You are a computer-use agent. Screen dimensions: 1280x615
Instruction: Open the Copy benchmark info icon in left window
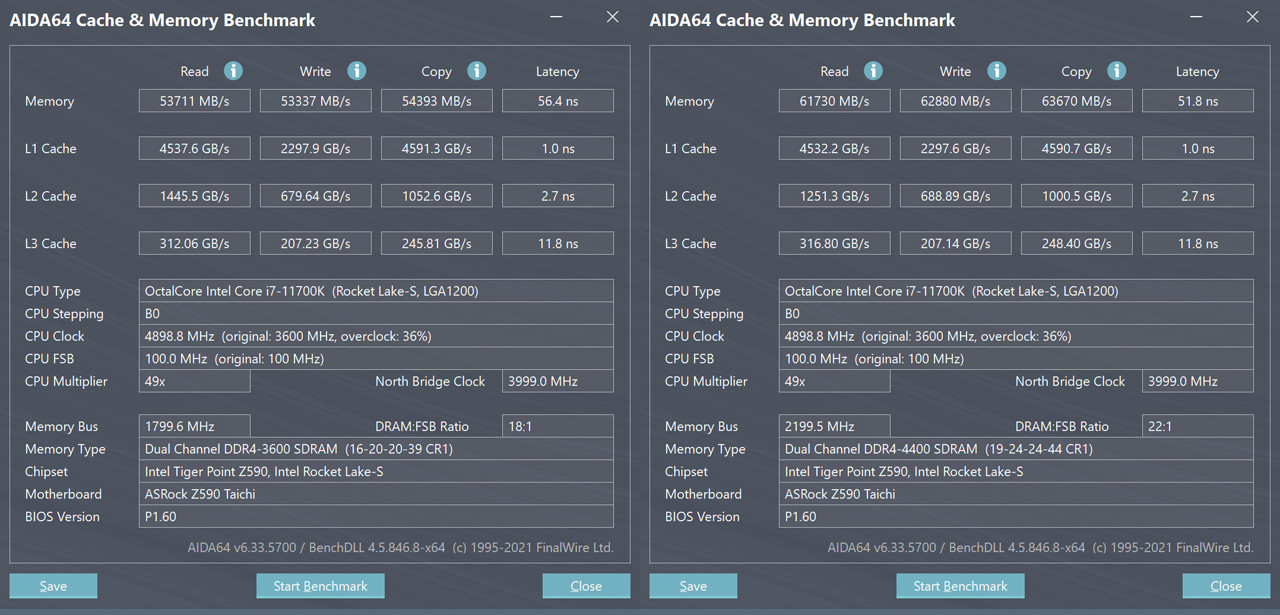click(477, 71)
